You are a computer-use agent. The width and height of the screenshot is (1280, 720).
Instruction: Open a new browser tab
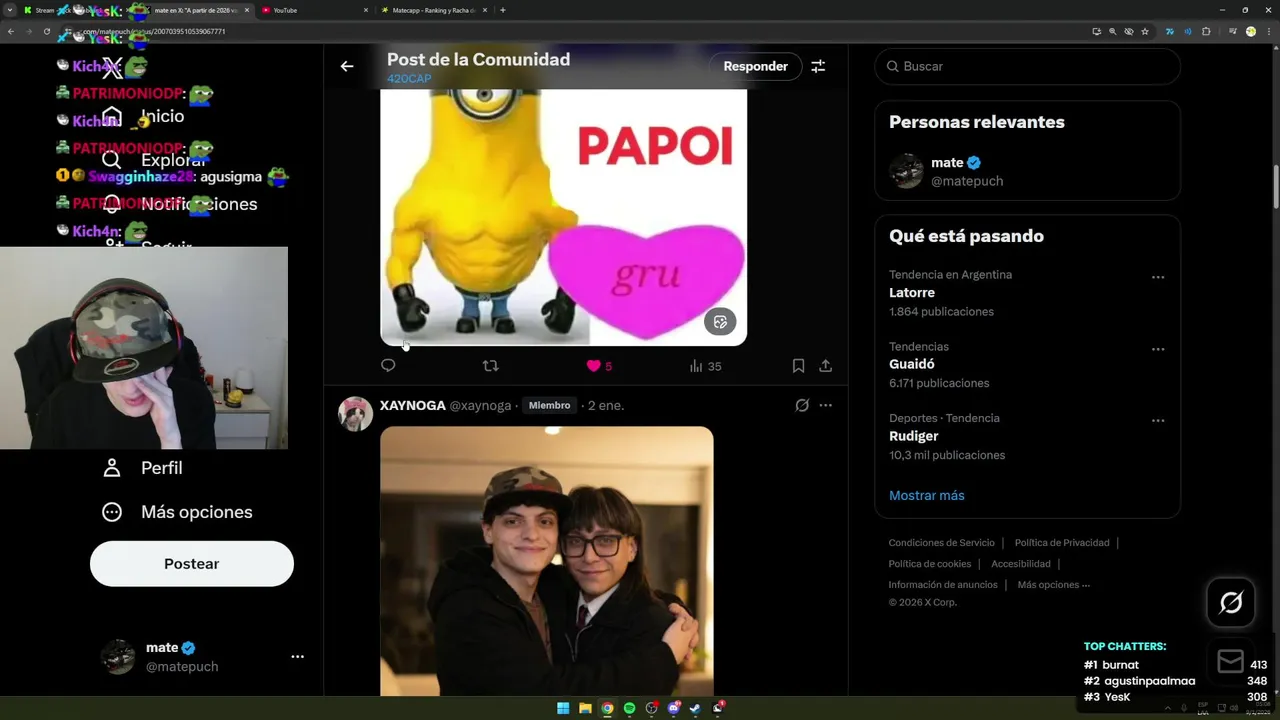[502, 10]
